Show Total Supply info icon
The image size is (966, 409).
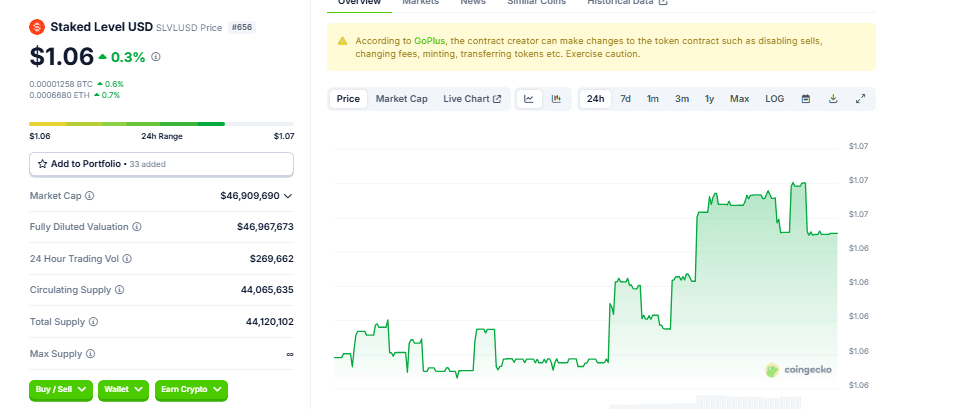pos(93,322)
